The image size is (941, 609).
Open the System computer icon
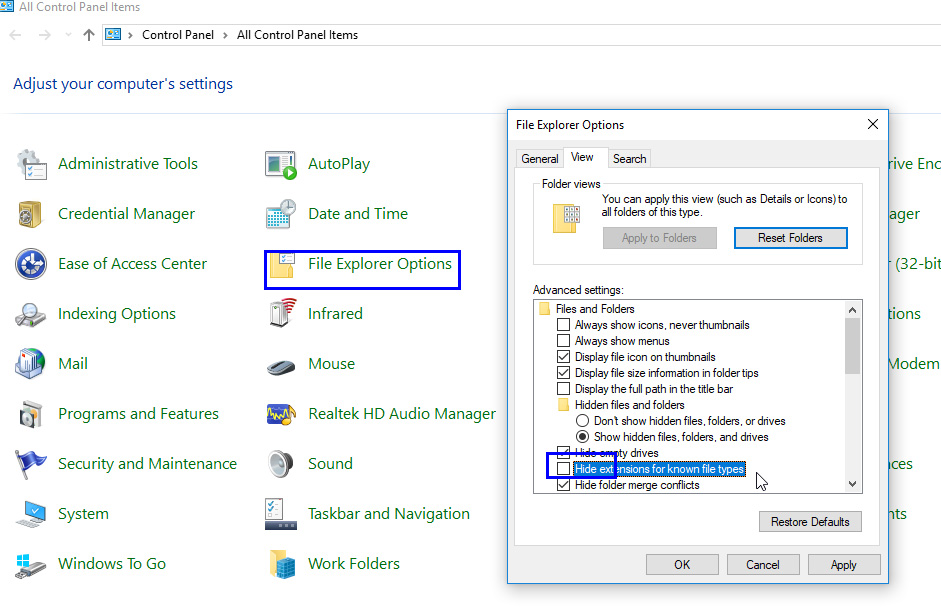click(31, 514)
